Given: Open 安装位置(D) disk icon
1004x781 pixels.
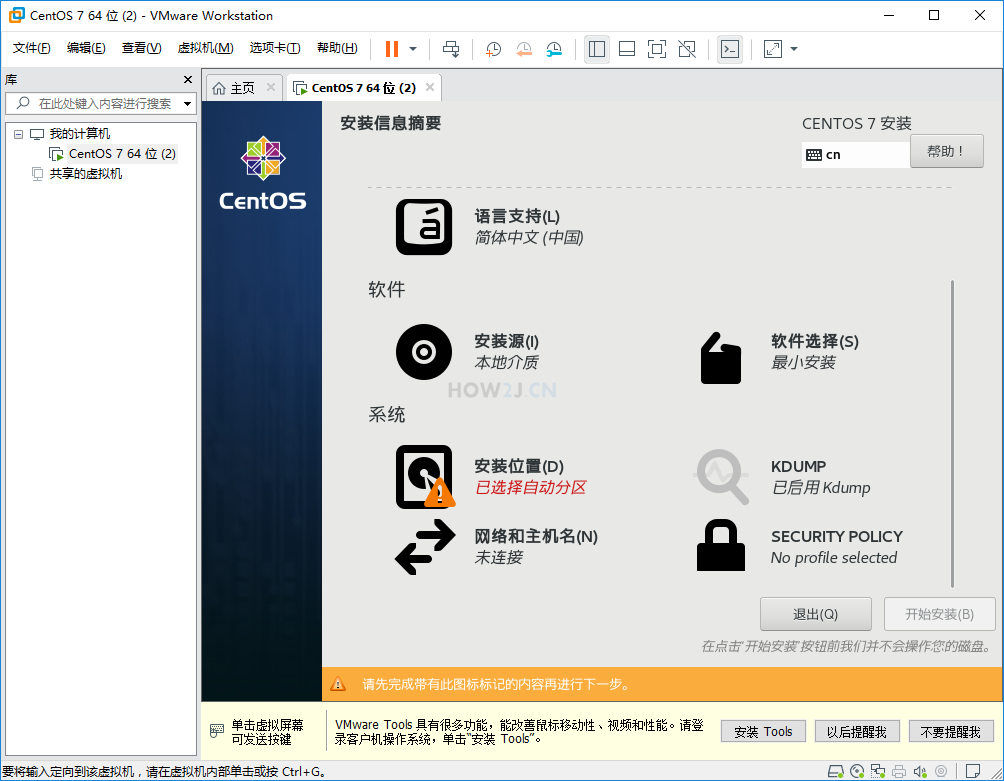Looking at the screenshot, I should pyautogui.click(x=425, y=477).
